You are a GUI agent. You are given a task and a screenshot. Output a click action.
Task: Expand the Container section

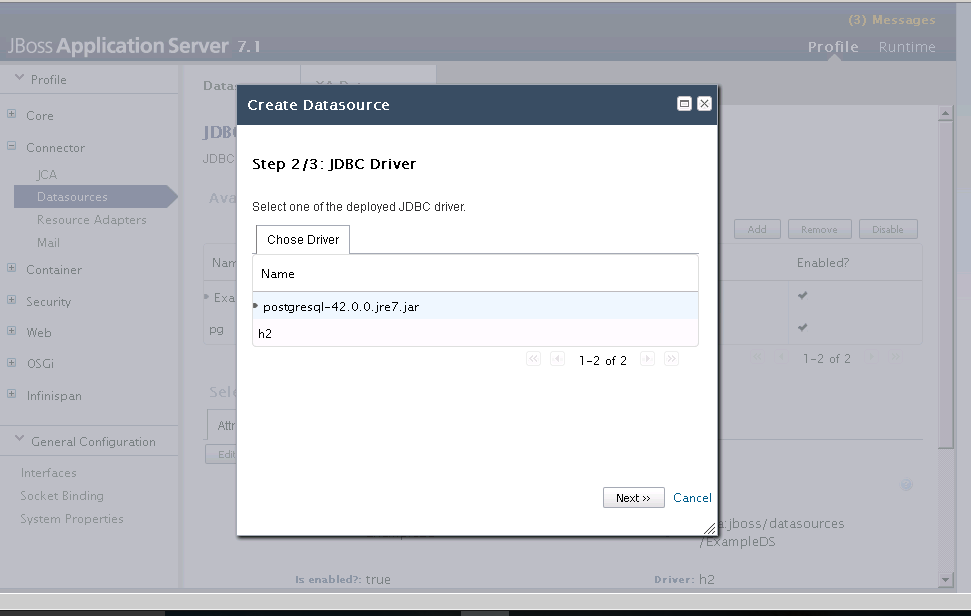click(x=12, y=269)
